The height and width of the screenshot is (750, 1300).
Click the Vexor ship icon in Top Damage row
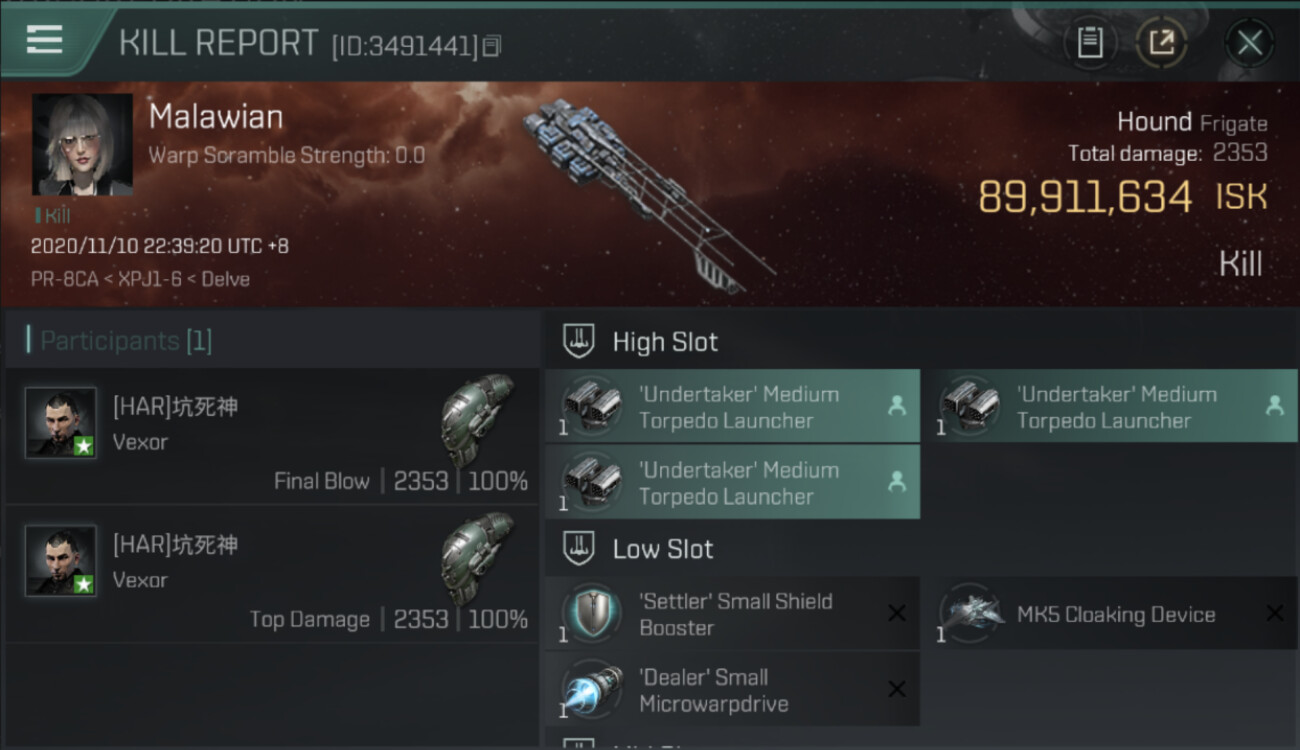(478, 557)
